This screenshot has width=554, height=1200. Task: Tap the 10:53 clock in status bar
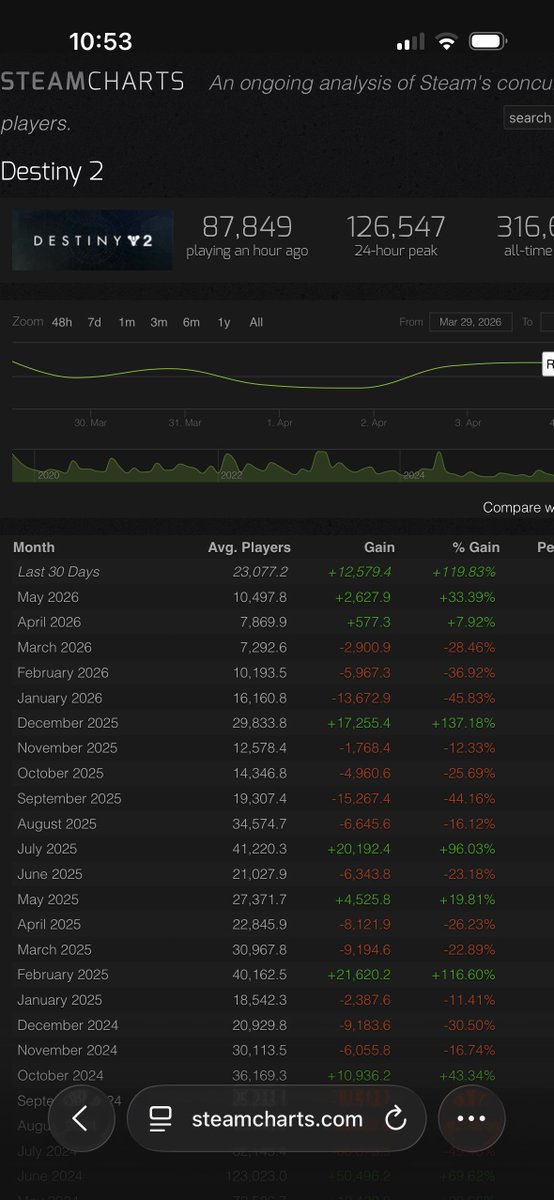(100, 41)
